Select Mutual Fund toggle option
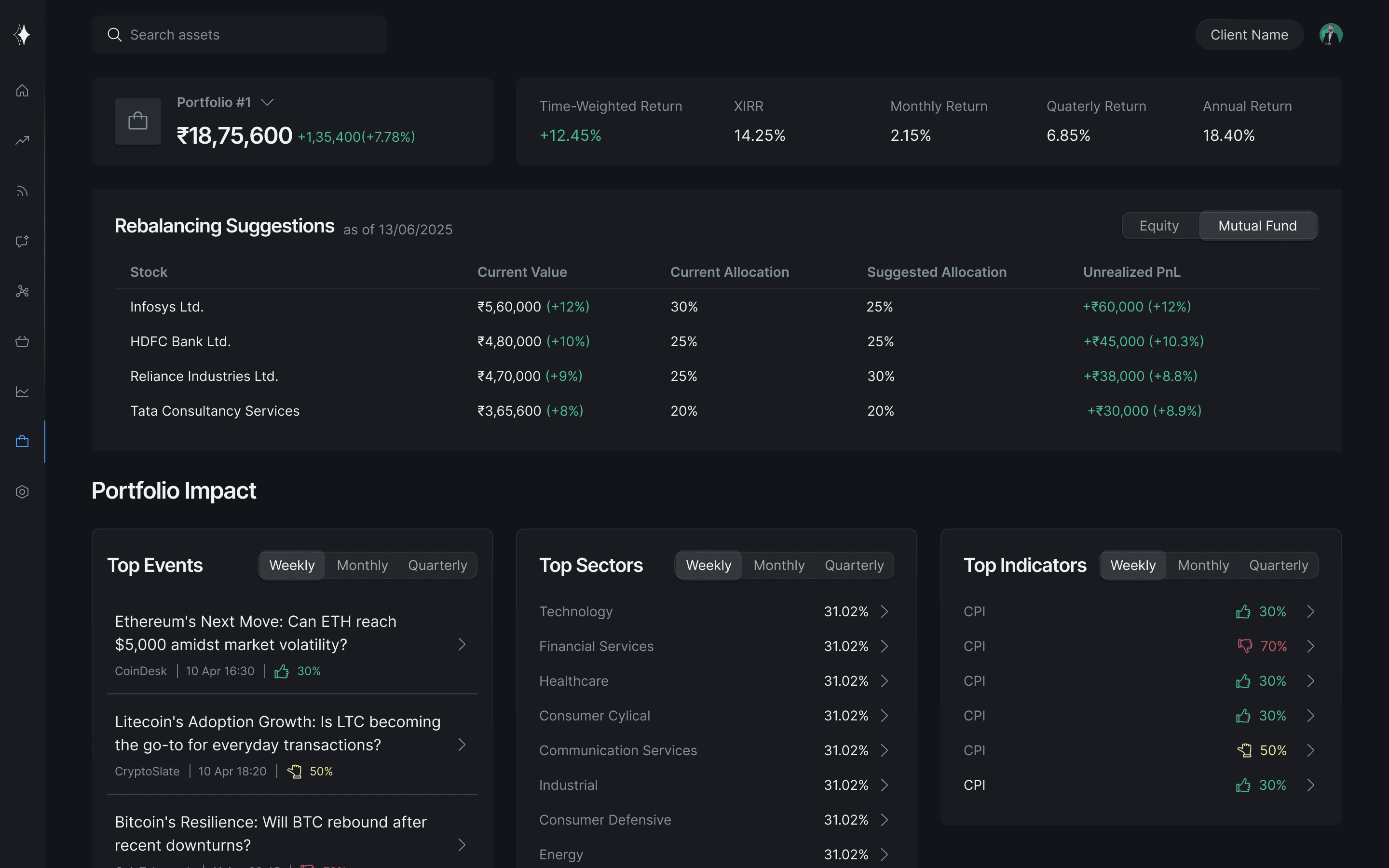Viewport: 1389px width, 868px height. click(1257, 226)
